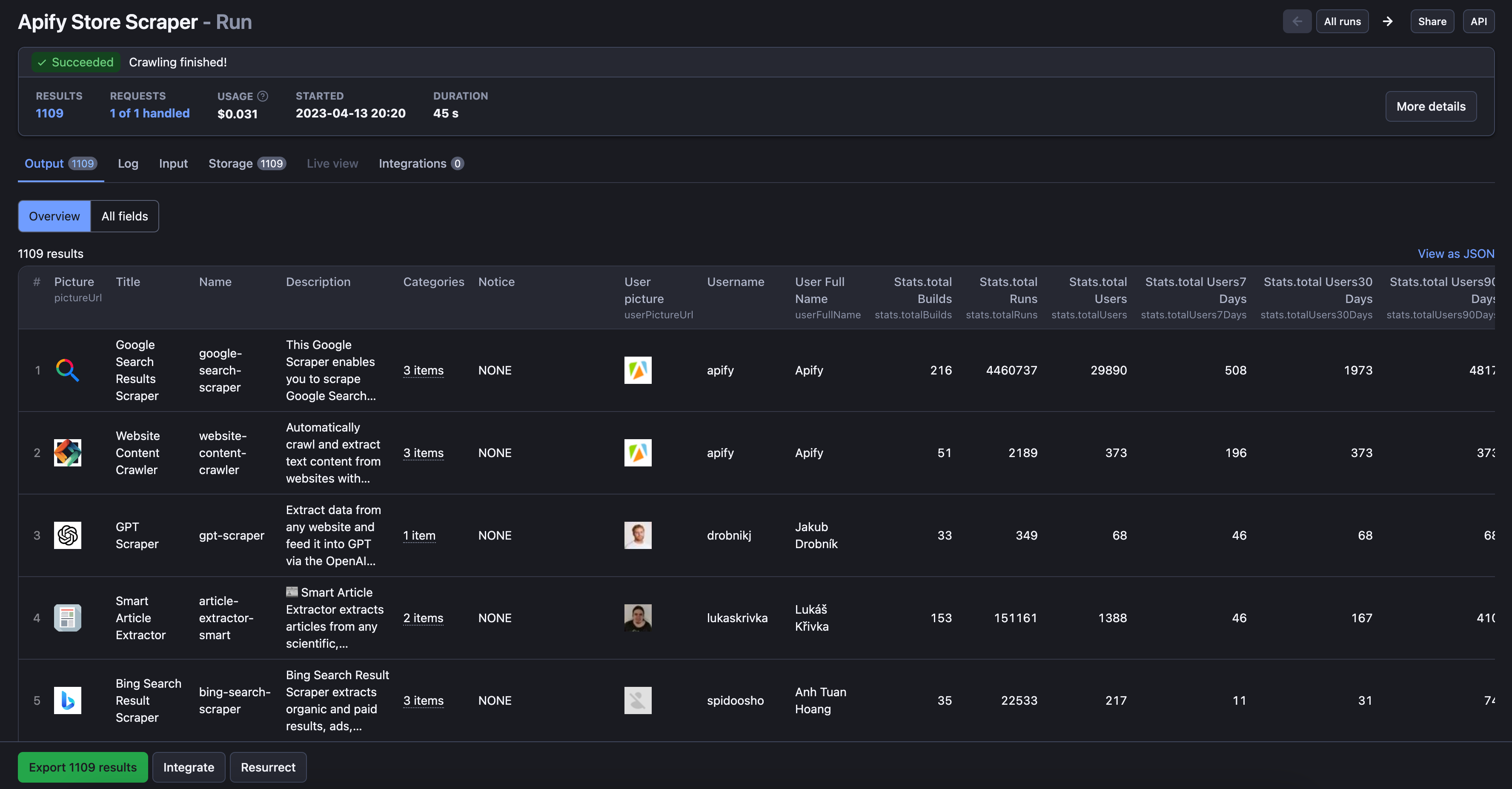This screenshot has width=1512, height=789.
Task: Click the Title column header
Action: tap(128, 282)
